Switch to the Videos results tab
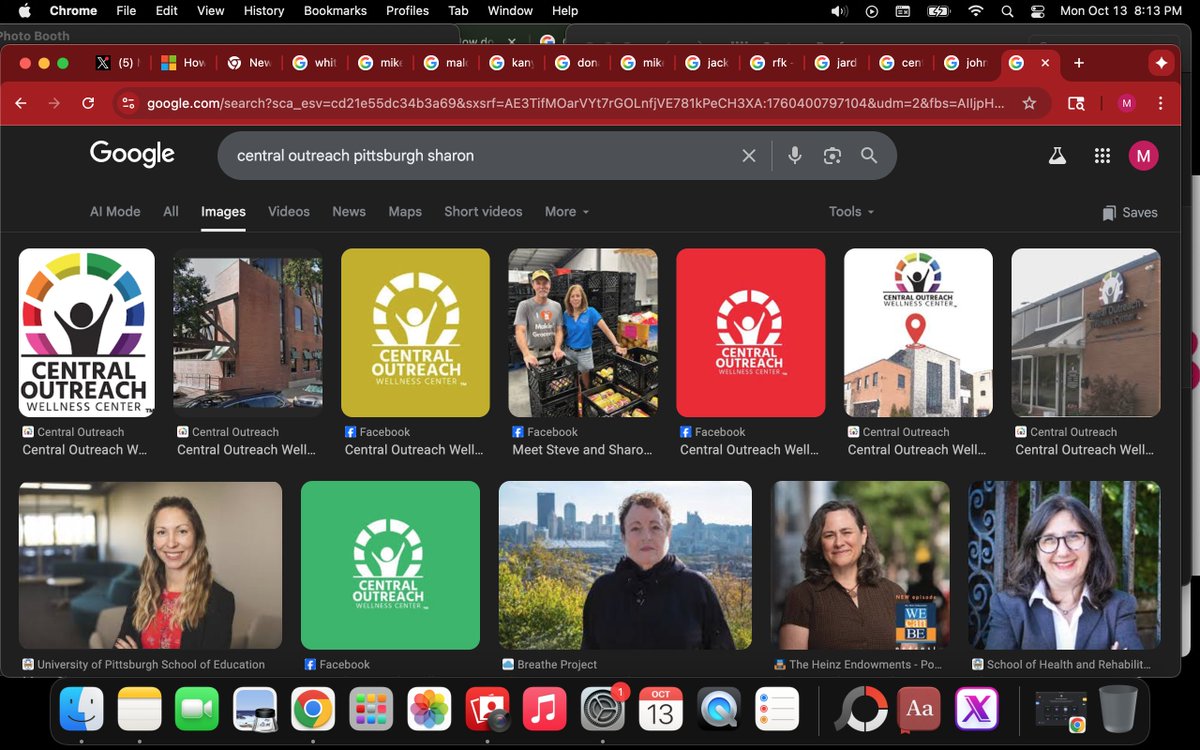Screen dimensions: 1200x750 click(289, 212)
